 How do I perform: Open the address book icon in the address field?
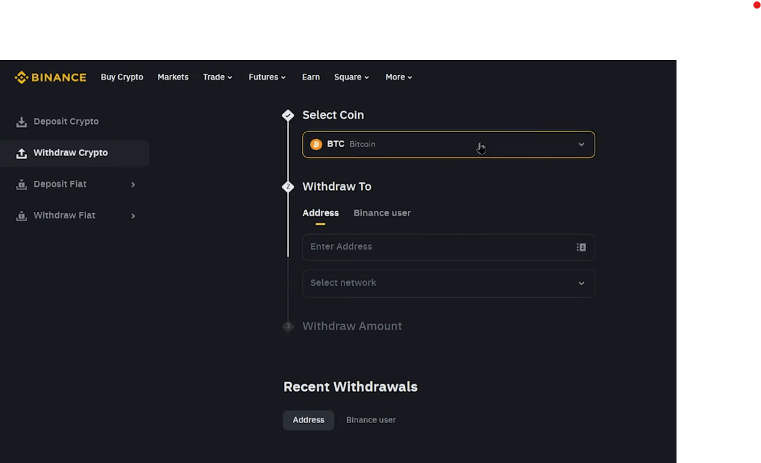[x=581, y=247]
